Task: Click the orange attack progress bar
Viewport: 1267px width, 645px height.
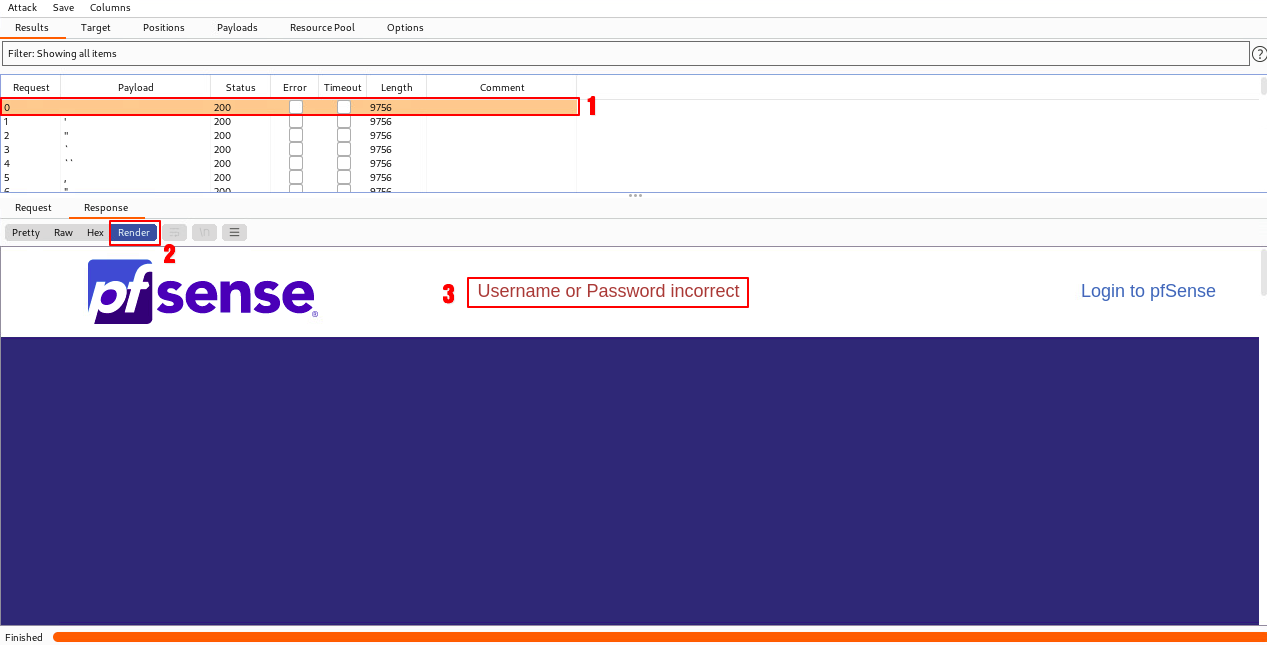Action: (x=660, y=637)
